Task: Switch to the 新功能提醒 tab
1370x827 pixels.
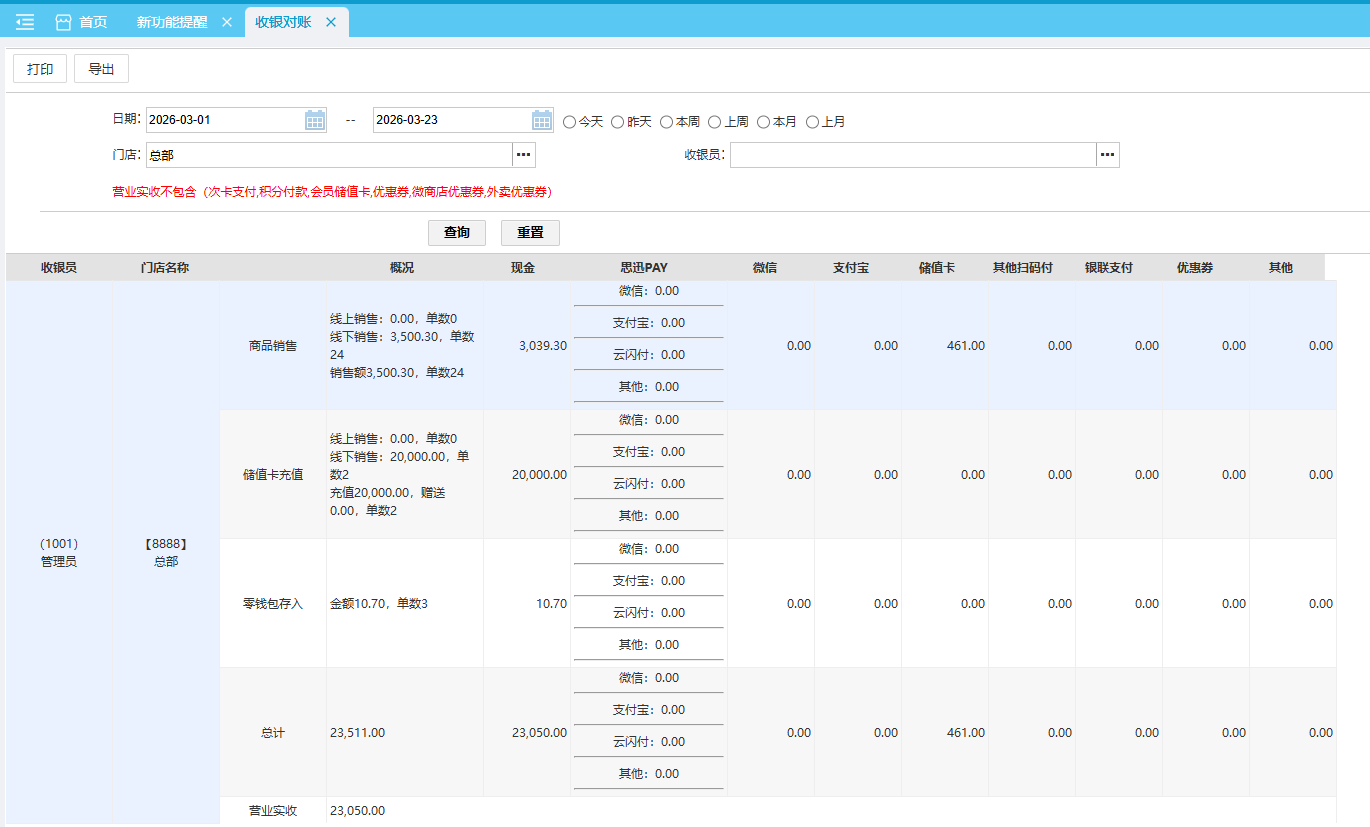Action: click(172, 22)
